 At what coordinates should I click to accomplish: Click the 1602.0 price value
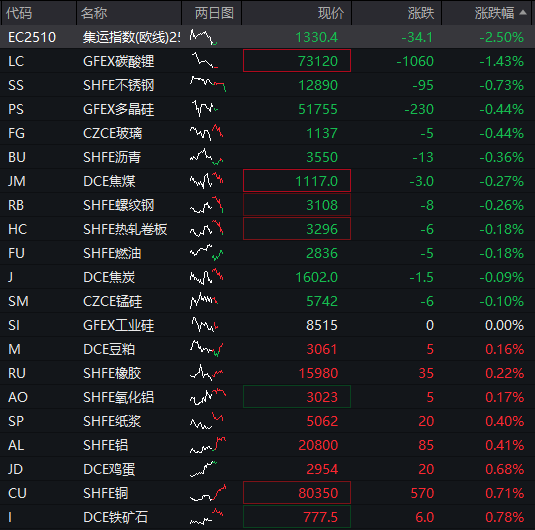click(316, 277)
